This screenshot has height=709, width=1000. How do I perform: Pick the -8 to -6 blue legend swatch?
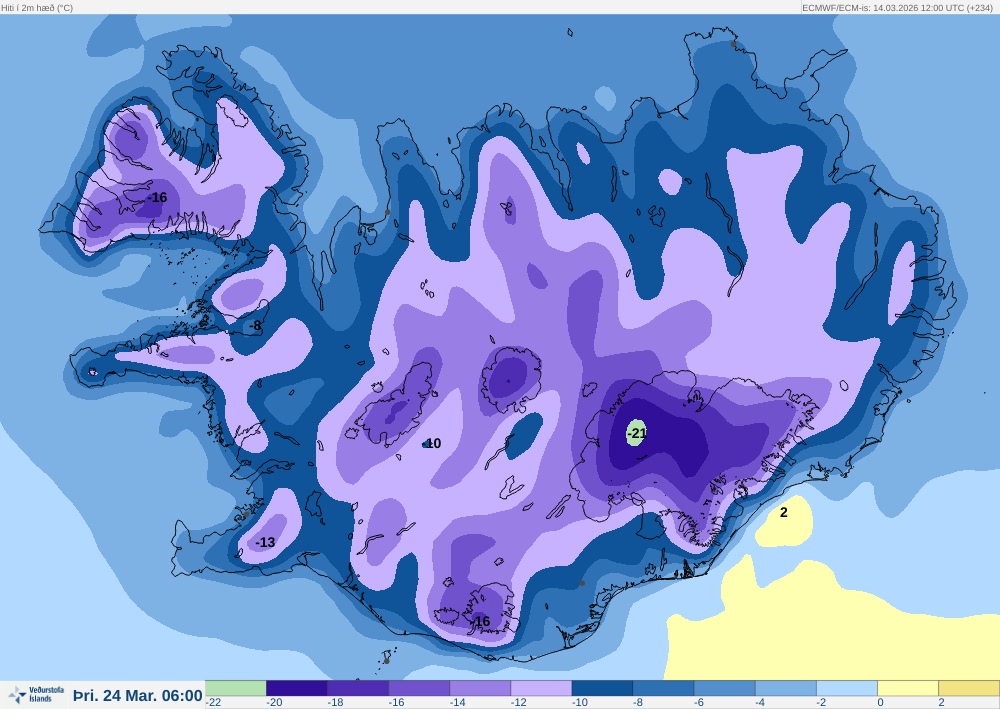coord(664,688)
